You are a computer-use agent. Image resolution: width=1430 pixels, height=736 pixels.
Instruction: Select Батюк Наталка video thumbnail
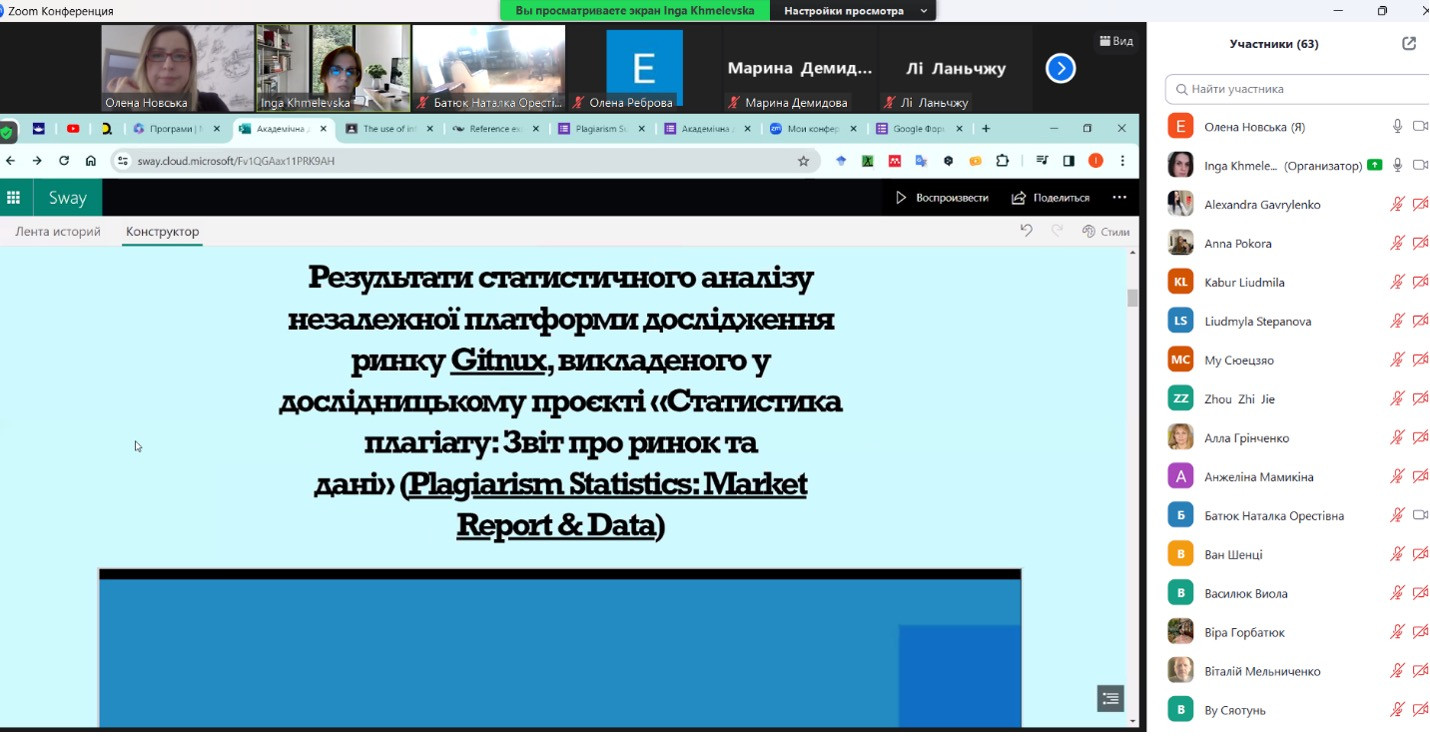(489, 68)
